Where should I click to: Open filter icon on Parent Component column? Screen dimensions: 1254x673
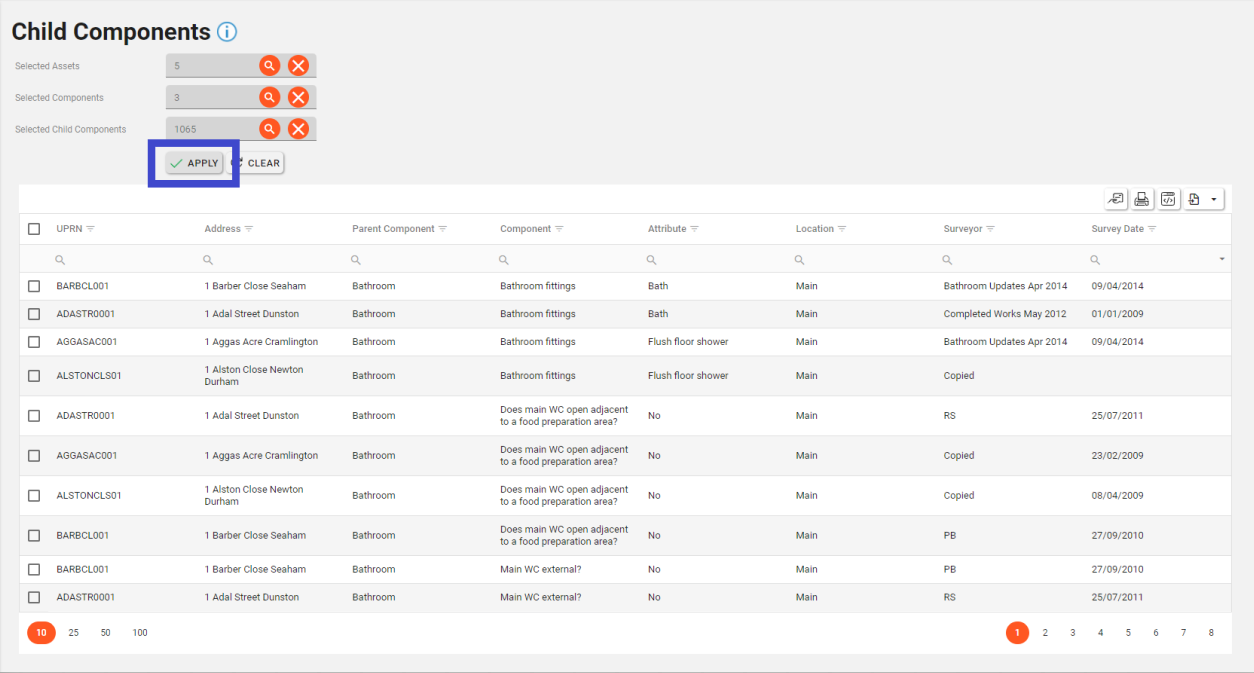point(442,229)
